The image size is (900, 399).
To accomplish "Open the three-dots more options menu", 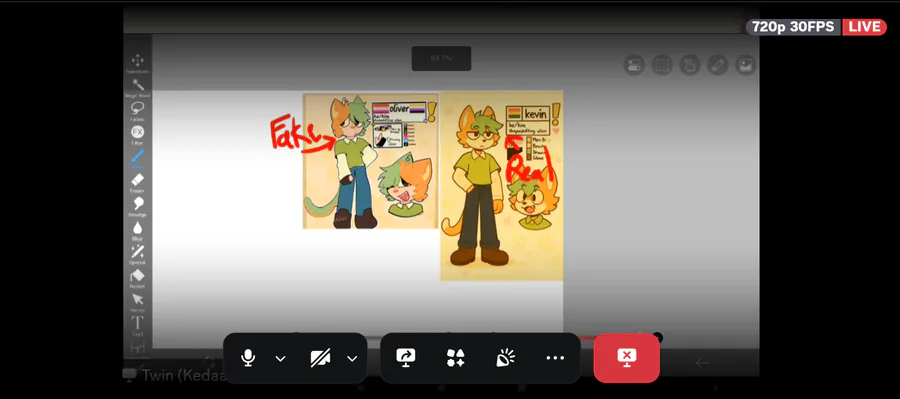I will coord(555,358).
